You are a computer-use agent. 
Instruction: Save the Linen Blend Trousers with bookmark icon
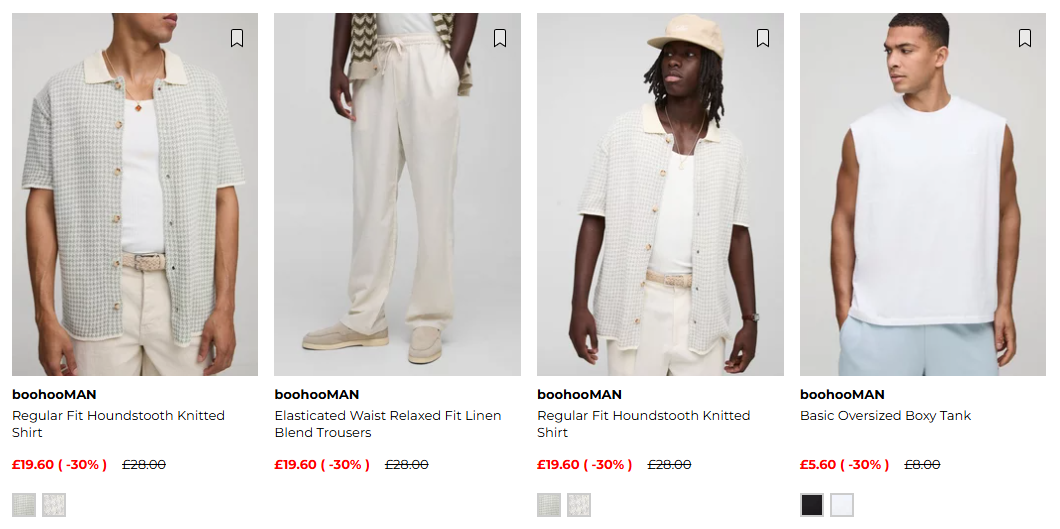499,38
